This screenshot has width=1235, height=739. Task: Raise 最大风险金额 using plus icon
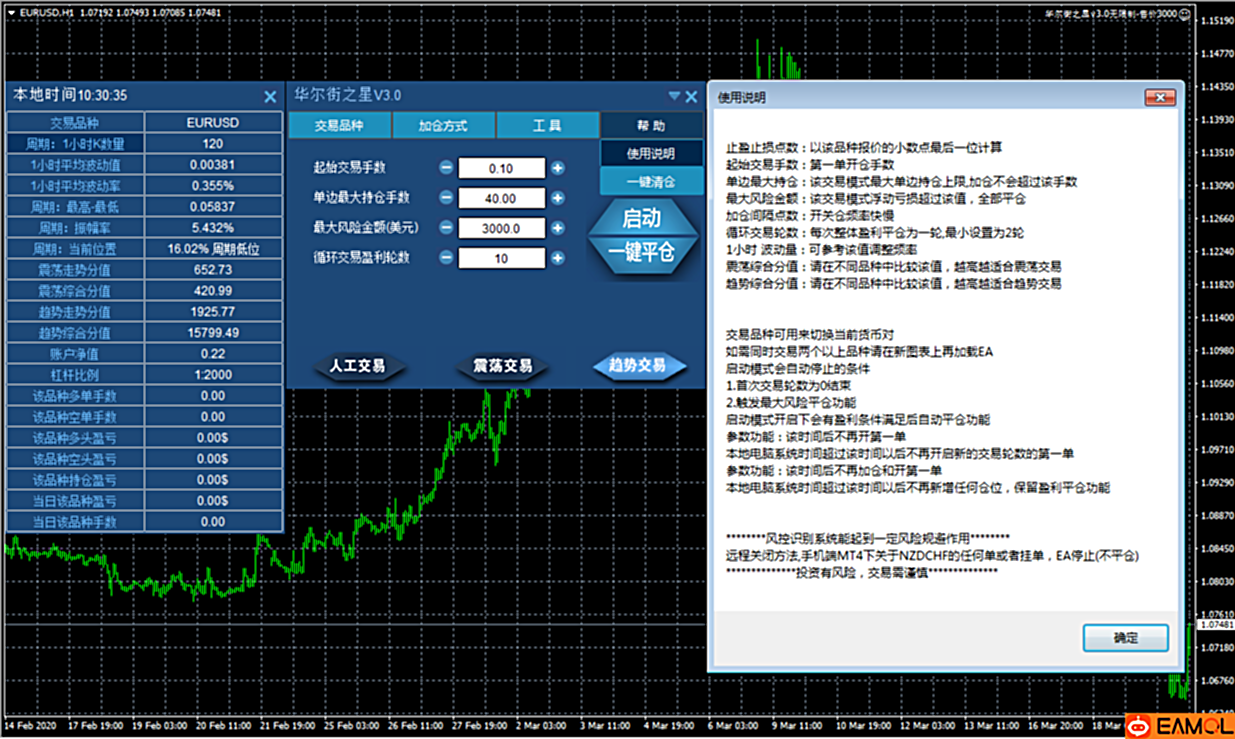tap(558, 228)
